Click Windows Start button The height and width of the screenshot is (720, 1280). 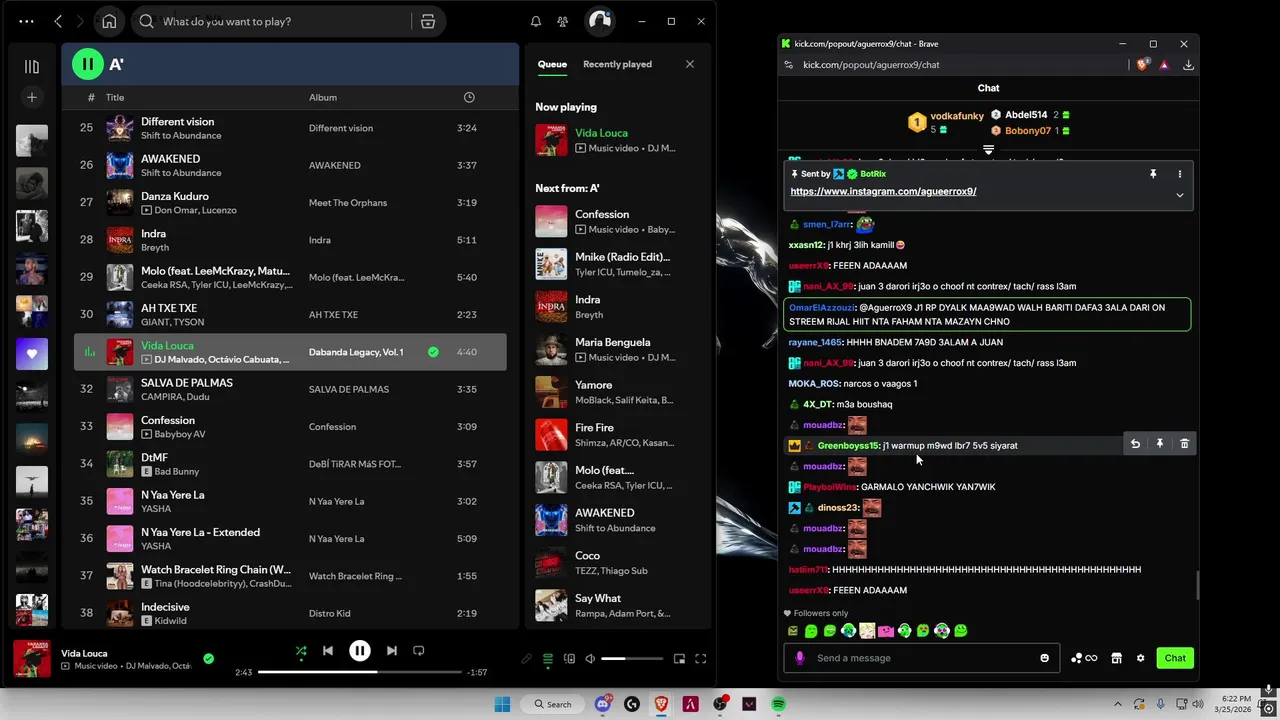point(502,704)
